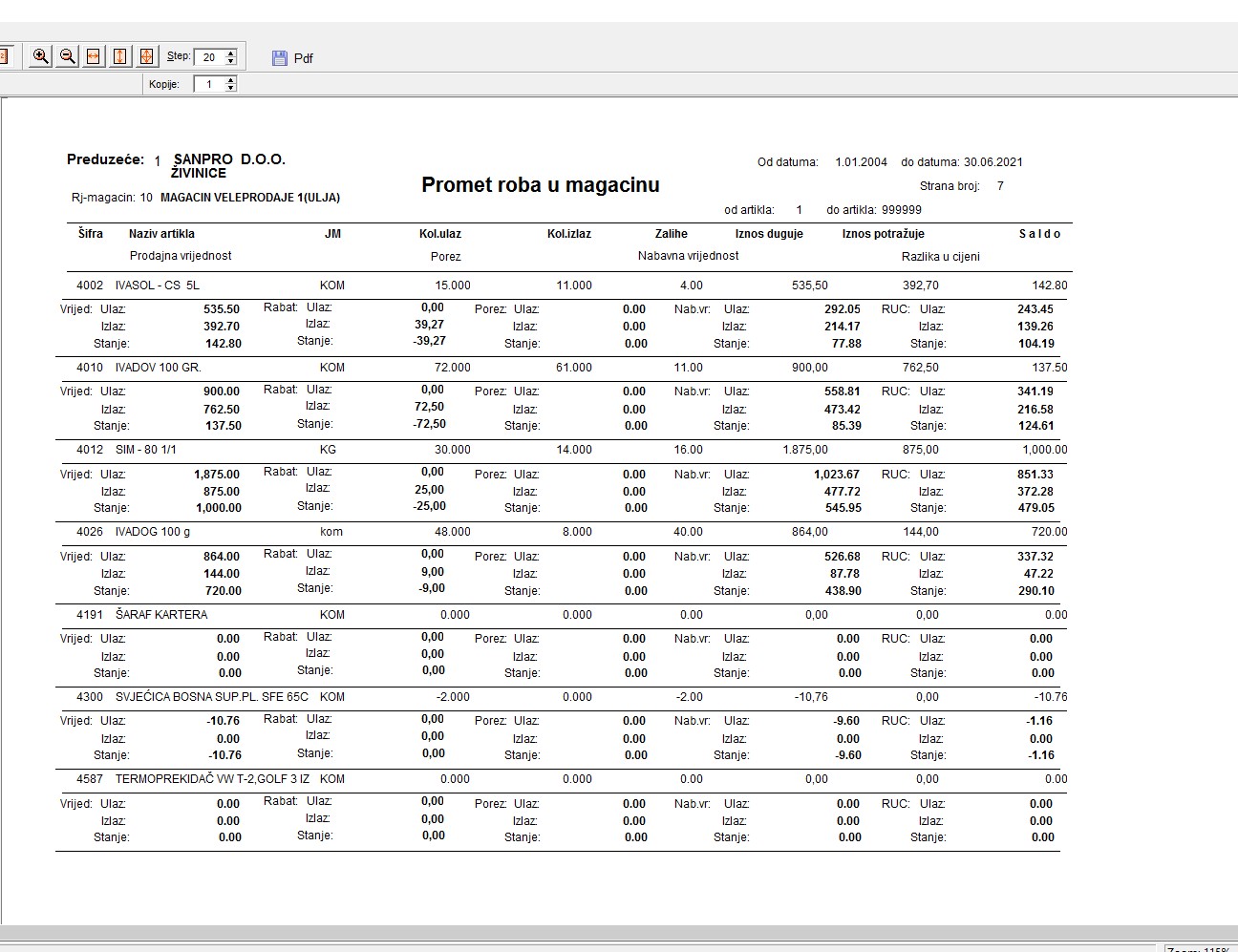The height and width of the screenshot is (952, 1238).
Task: Click the zoom in magnifier icon
Action: pos(40,56)
